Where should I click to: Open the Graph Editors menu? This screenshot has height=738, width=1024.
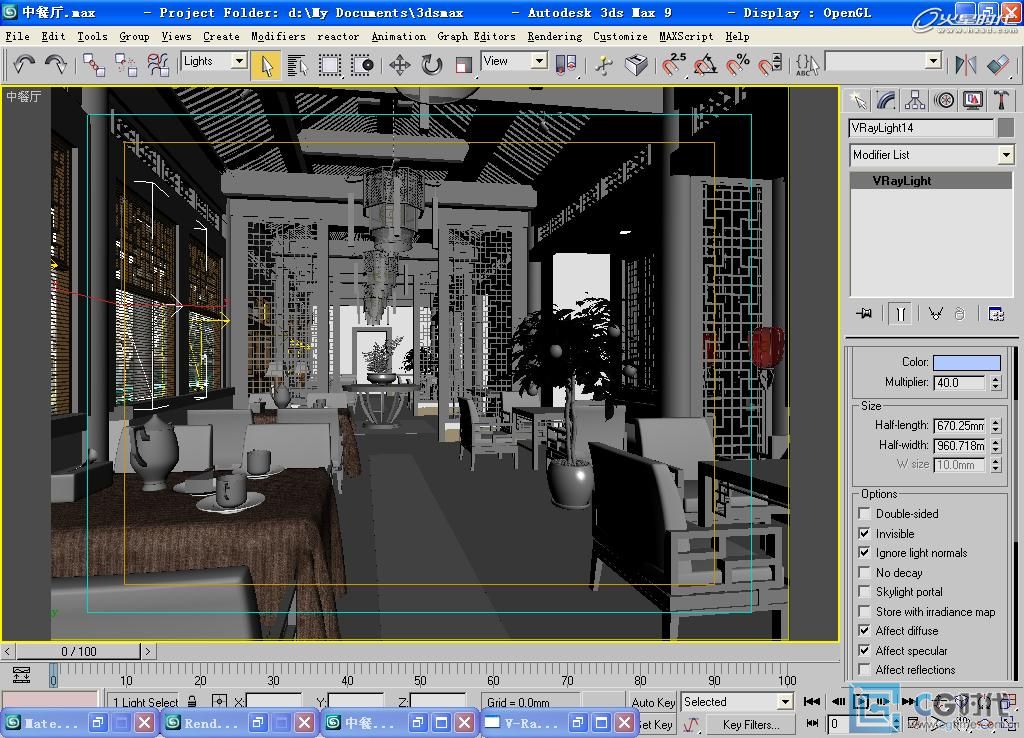pos(476,37)
